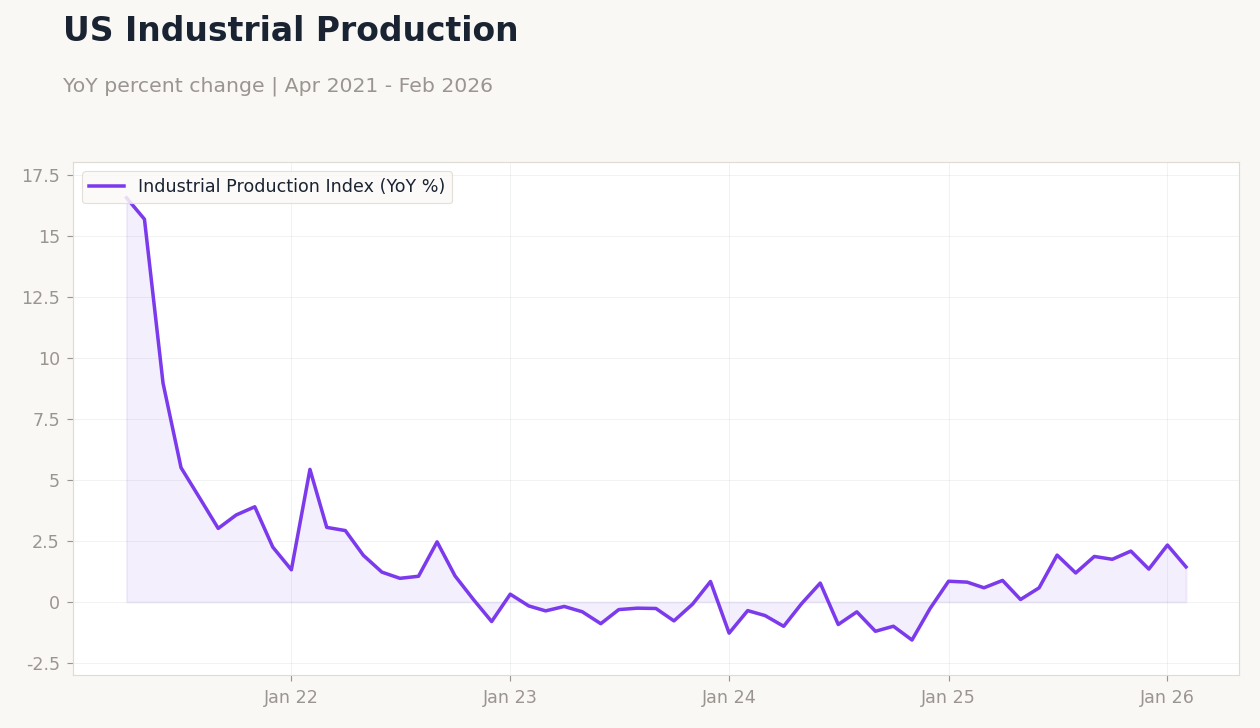
Task: Select the y-axis label 17.5
Action: [x=41, y=176]
